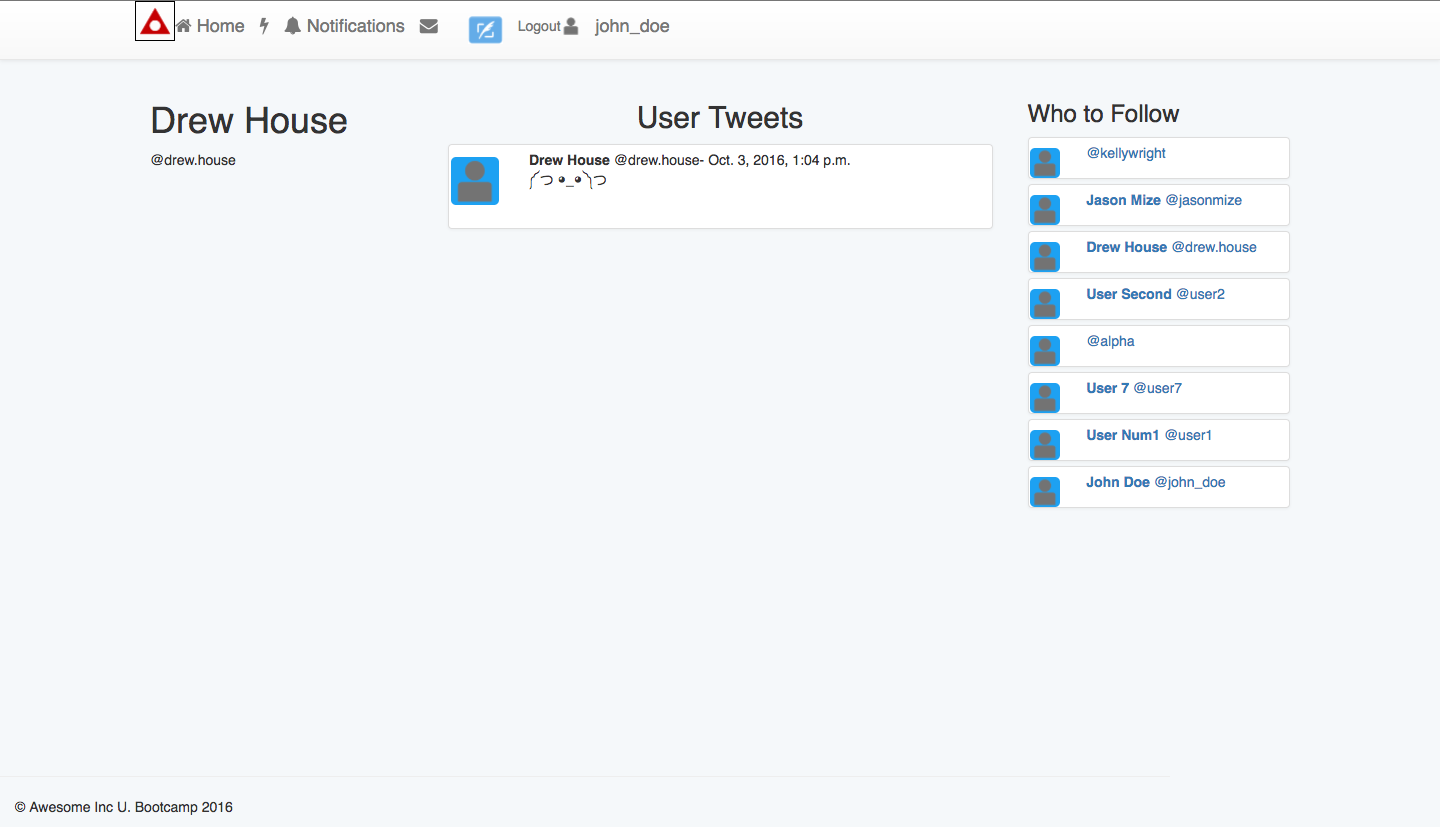Click the blue compose tweet icon

coord(485,30)
